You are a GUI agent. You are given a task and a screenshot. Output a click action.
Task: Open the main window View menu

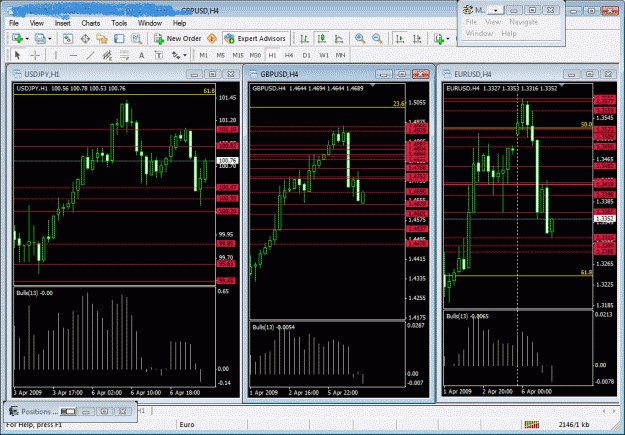37,23
